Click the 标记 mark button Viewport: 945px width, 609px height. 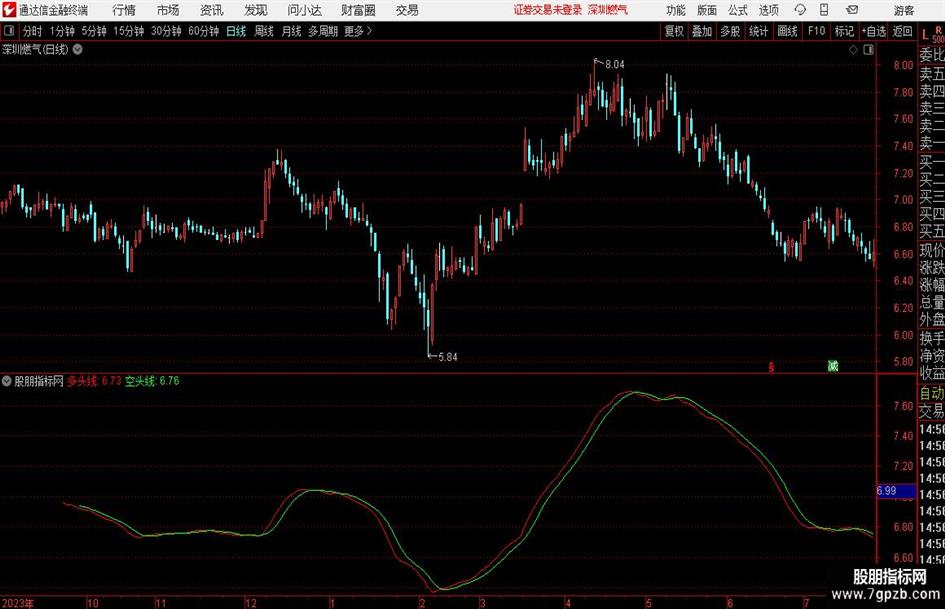pos(844,31)
